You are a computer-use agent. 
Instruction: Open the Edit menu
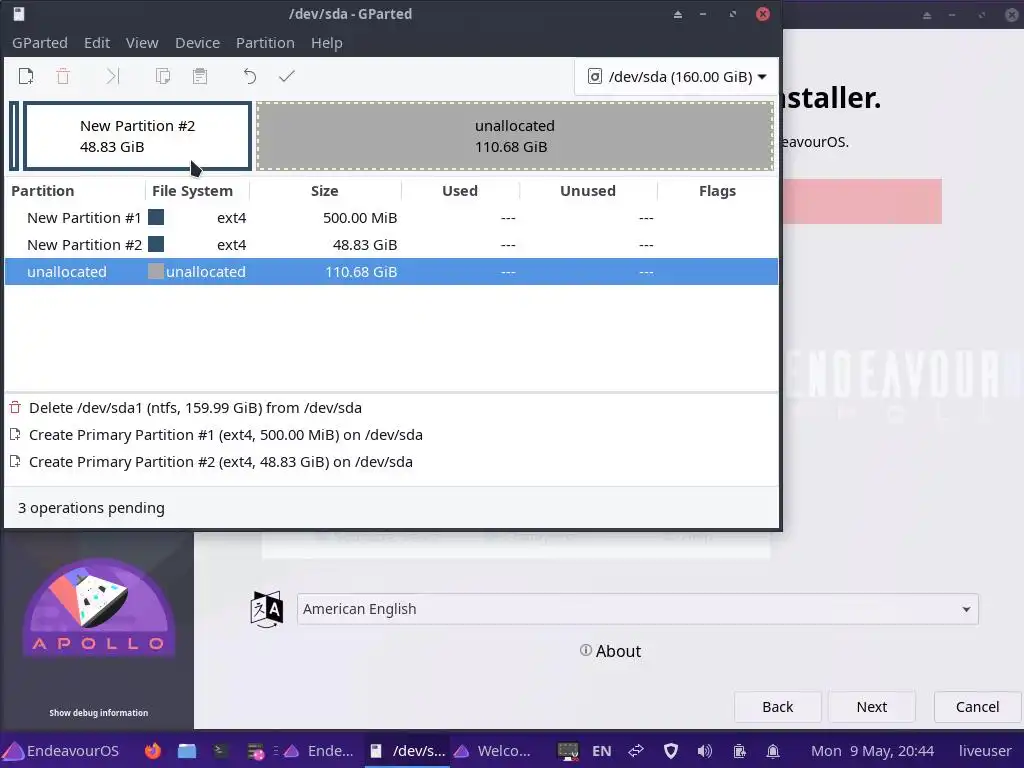pos(97,42)
